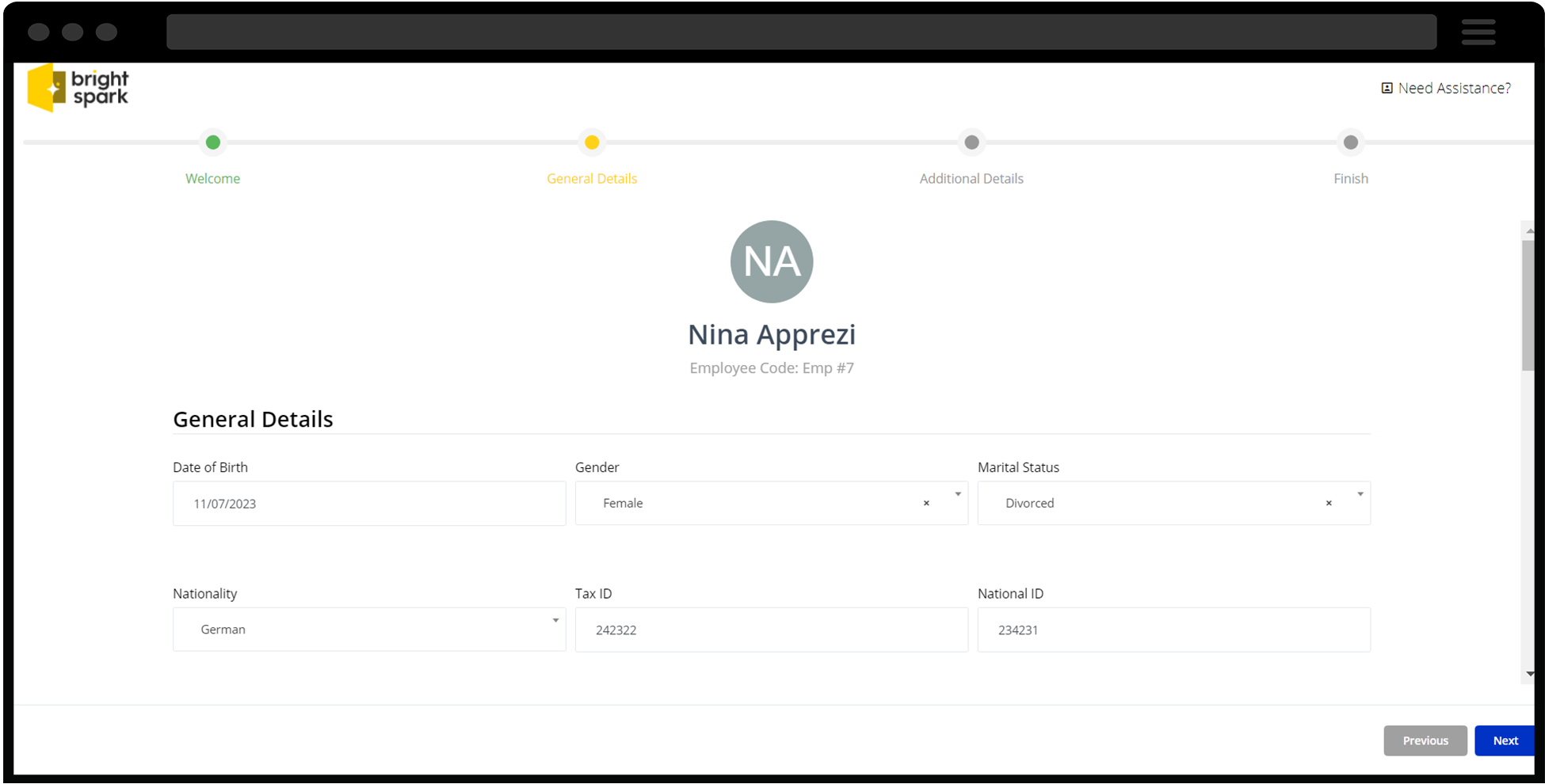The height and width of the screenshot is (784, 1545).
Task: Go to the Finish step label
Action: 1351,179
